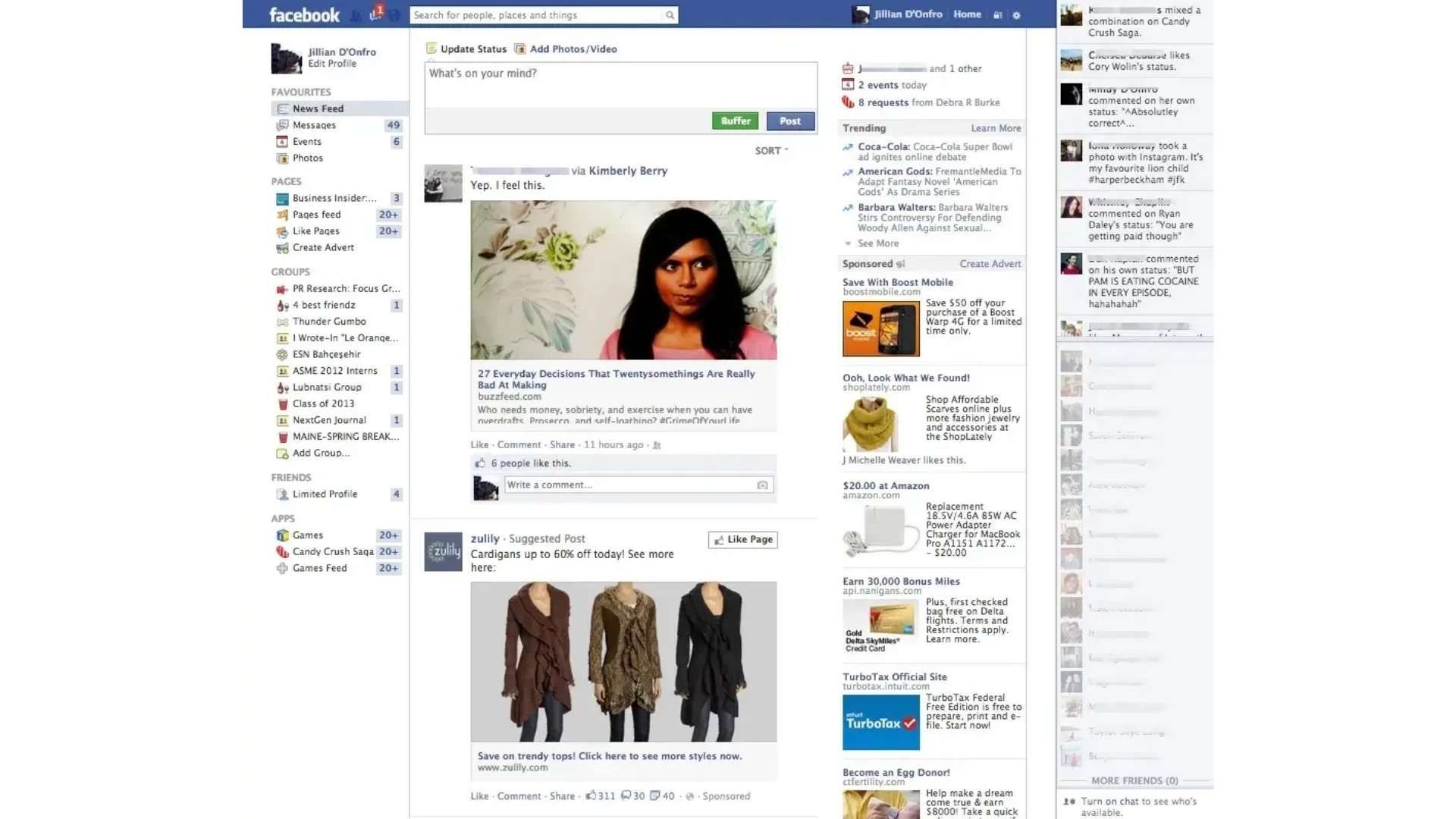Open the SORT dropdown above the feed
Screen dimensions: 1456x819
(770, 150)
